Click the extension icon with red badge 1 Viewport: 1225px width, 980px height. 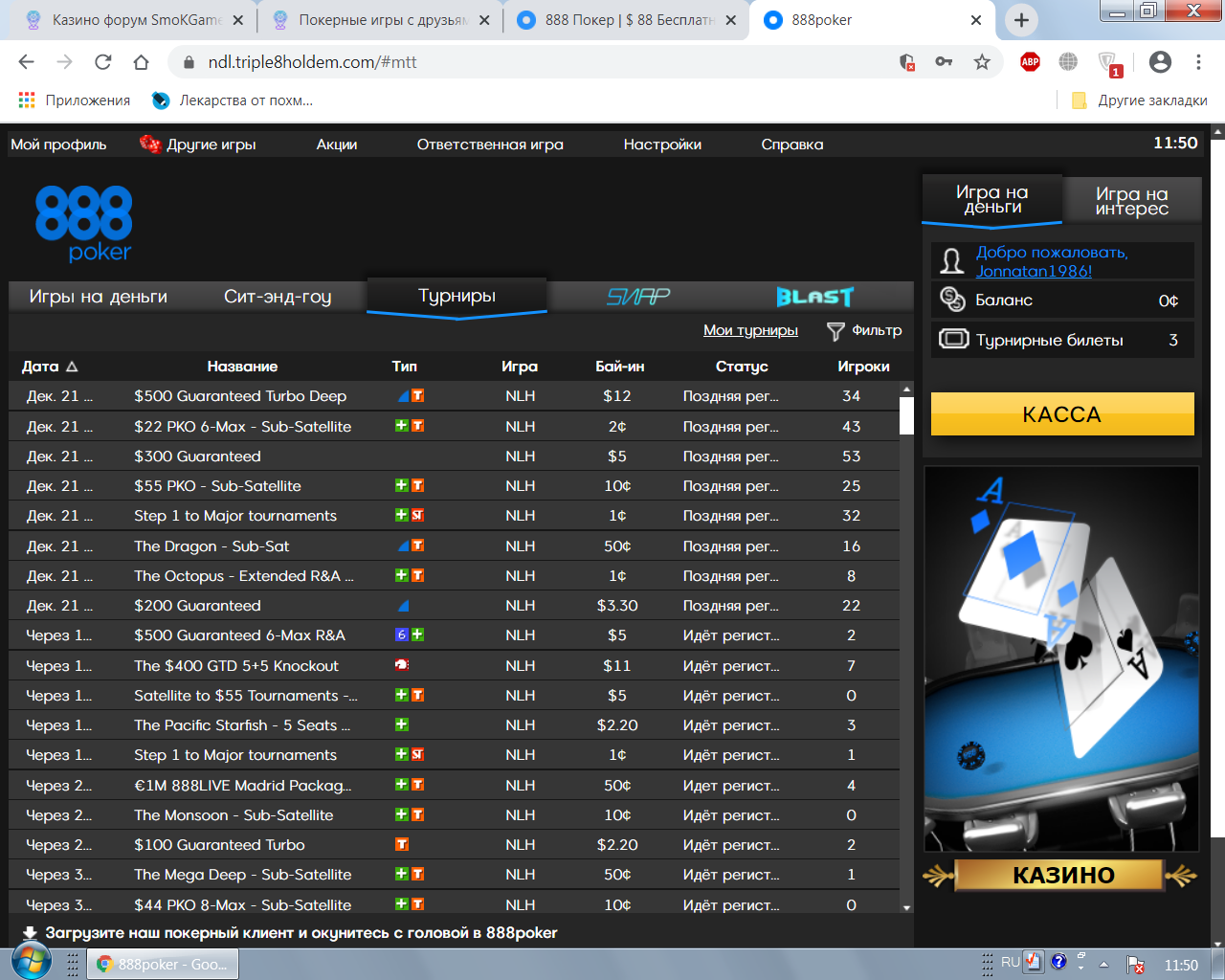[x=1108, y=64]
